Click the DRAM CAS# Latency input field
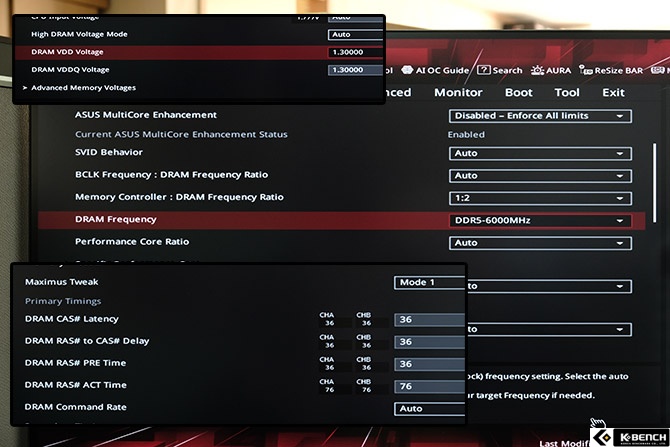Screen dimensions: 670x447 tap(429, 320)
